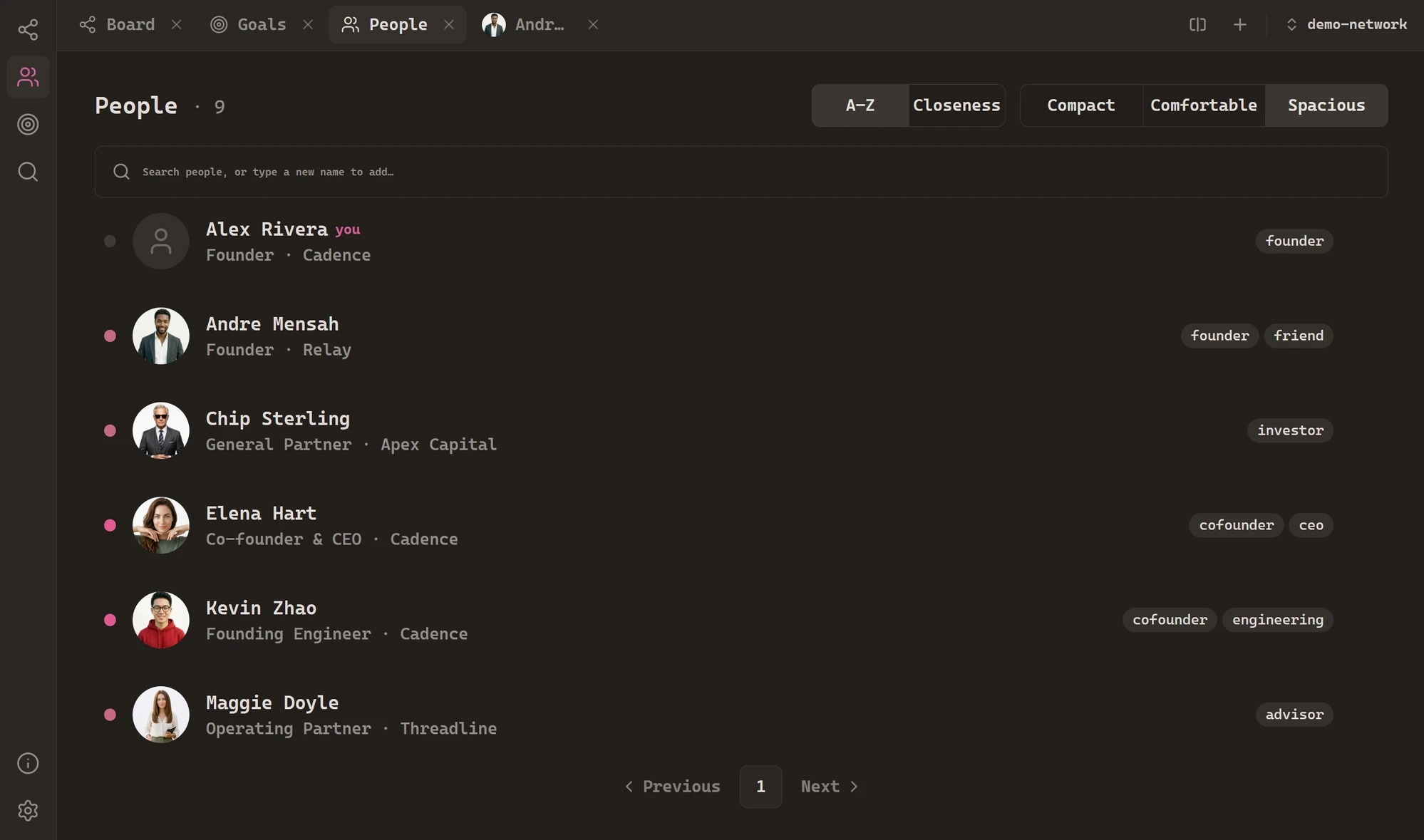The width and height of the screenshot is (1424, 840).
Task: Click the founder tag on Alex Rivera
Action: (1294, 241)
